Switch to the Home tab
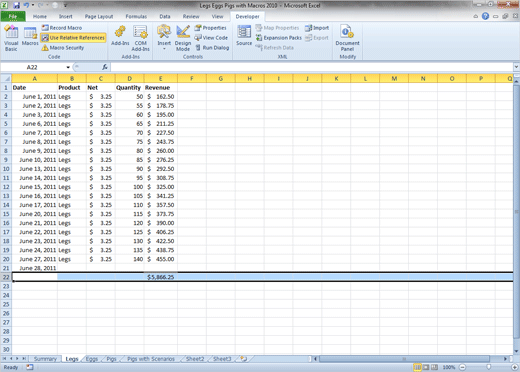This screenshot has width=520, height=372. point(40,16)
